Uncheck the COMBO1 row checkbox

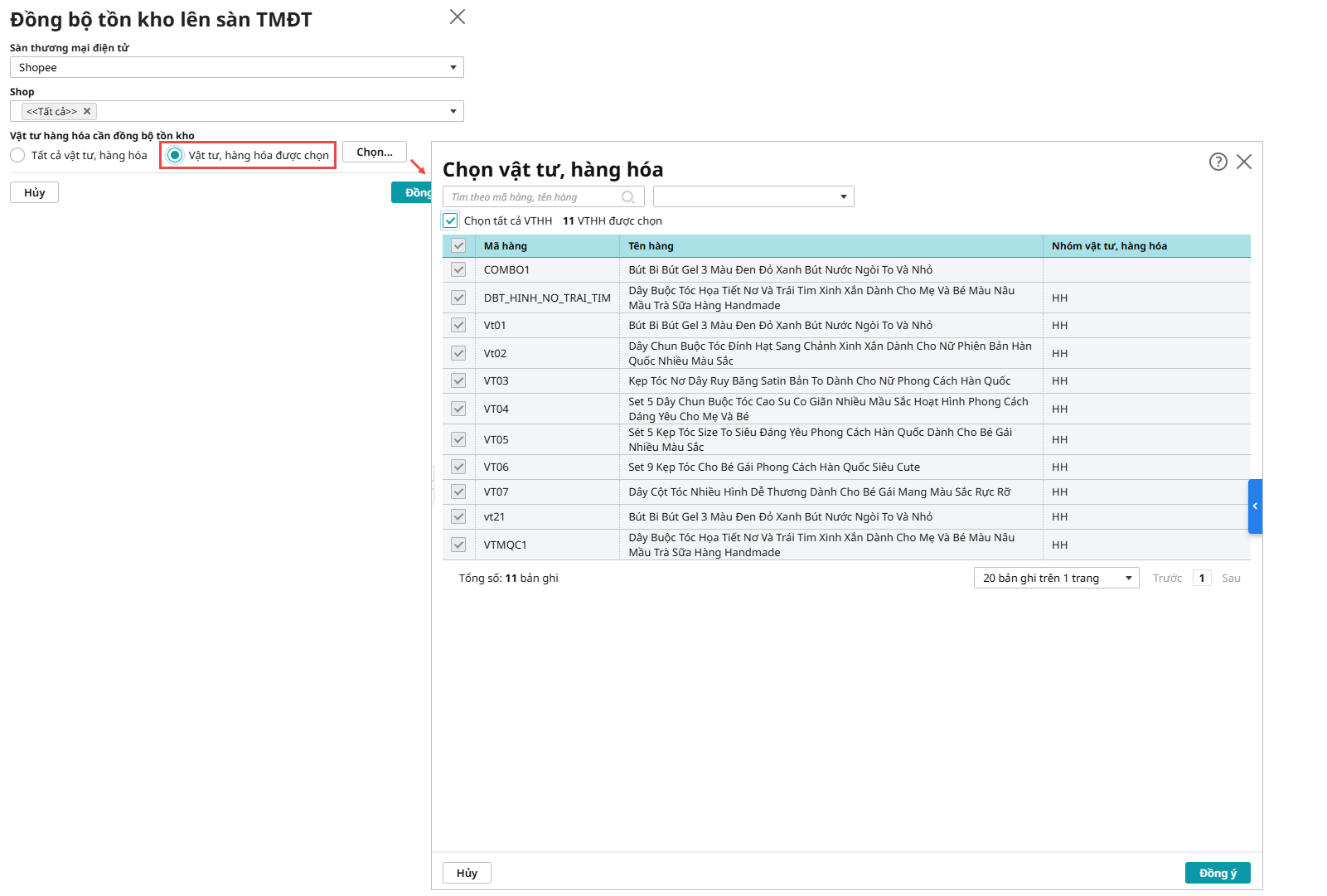[x=458, y=269]
